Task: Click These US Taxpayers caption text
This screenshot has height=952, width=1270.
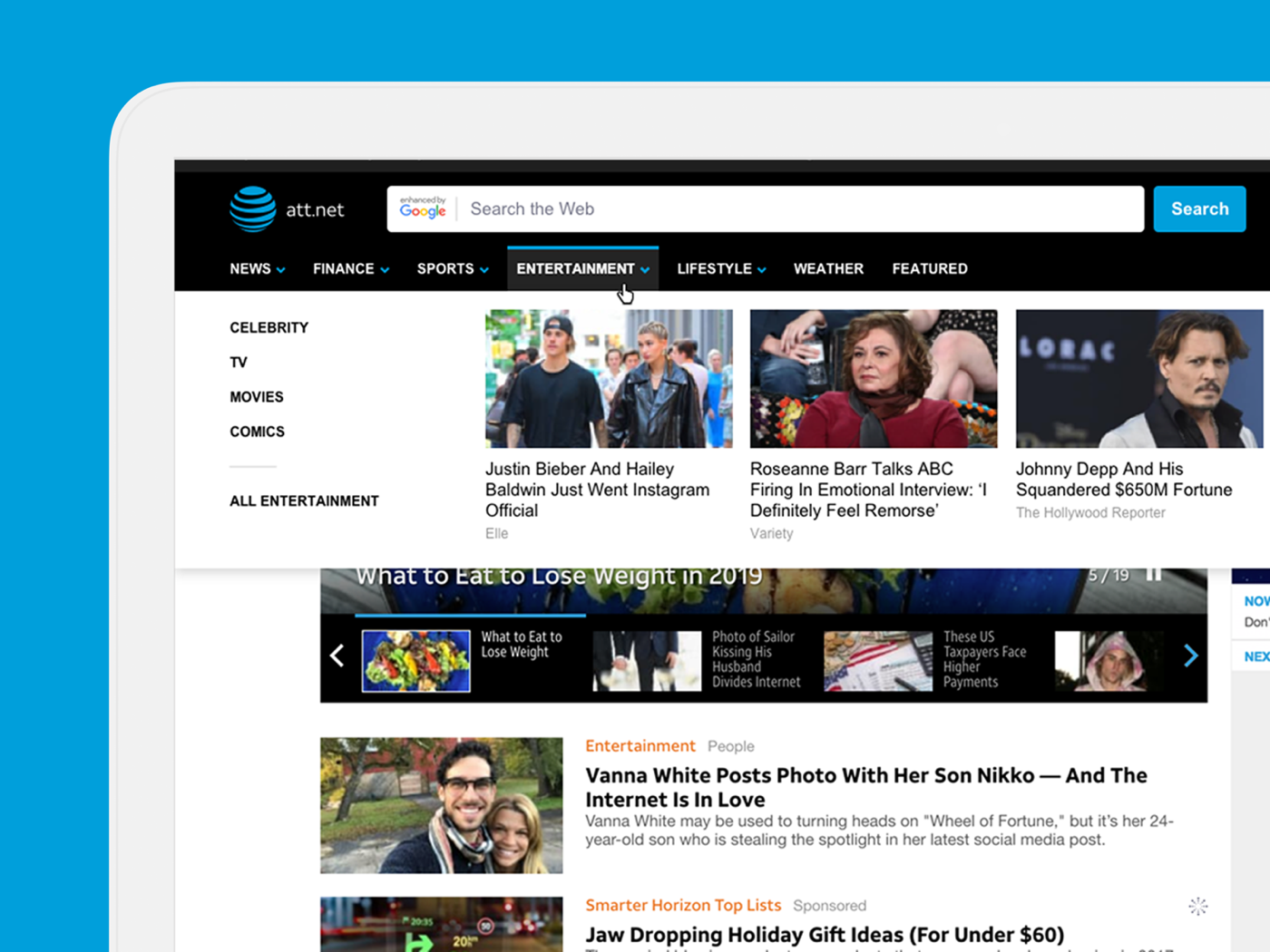Action: click(x=984, y=659)
